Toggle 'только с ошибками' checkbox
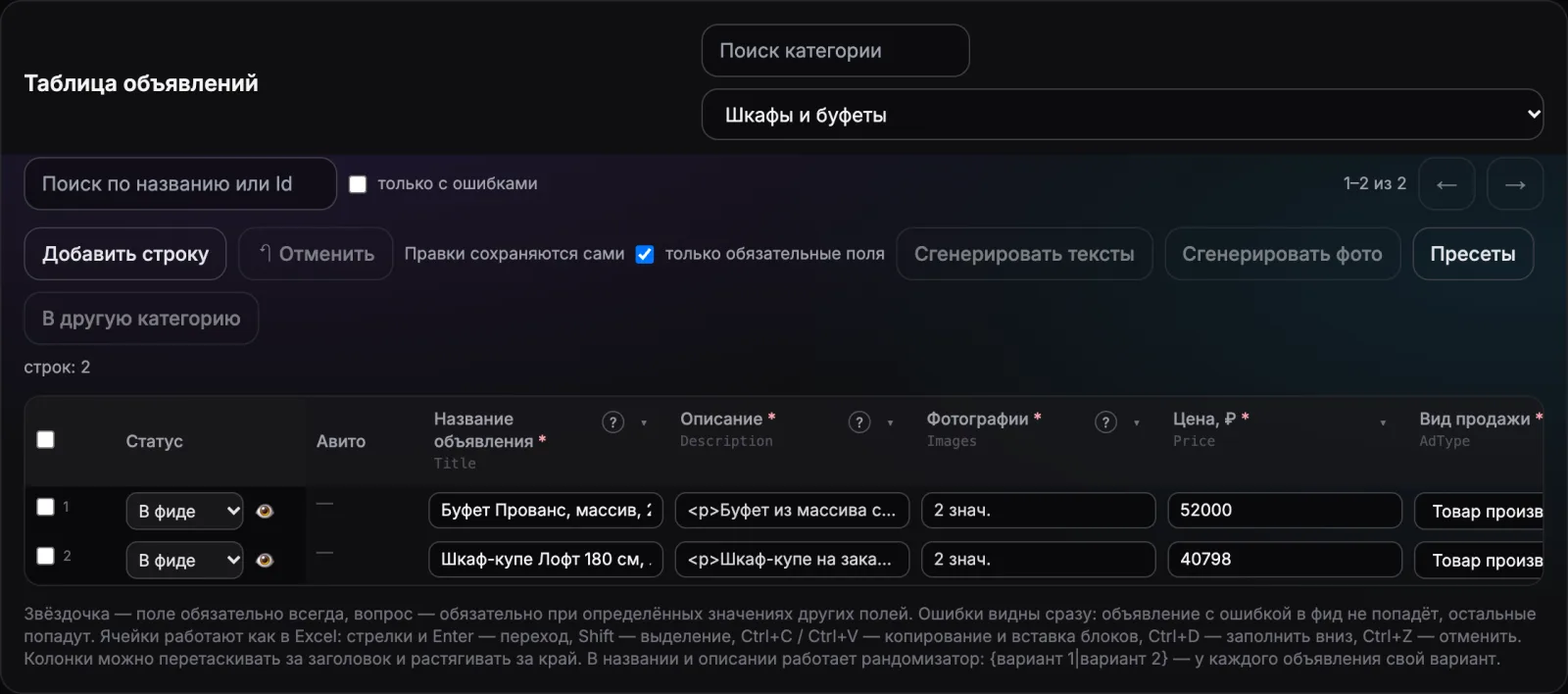The height and width of the screenshot is (694, 1568). tap(358, 184)
